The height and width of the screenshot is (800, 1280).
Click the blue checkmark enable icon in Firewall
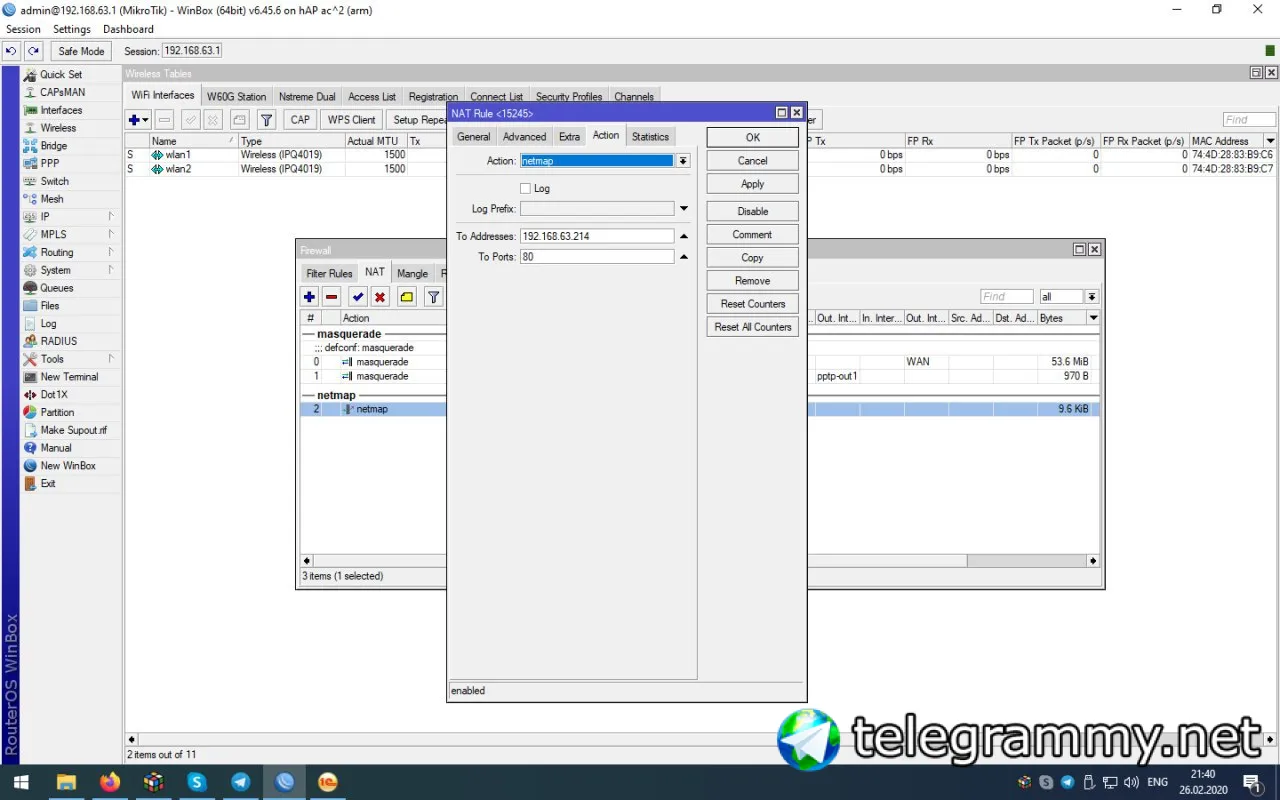tap(358, 297)
